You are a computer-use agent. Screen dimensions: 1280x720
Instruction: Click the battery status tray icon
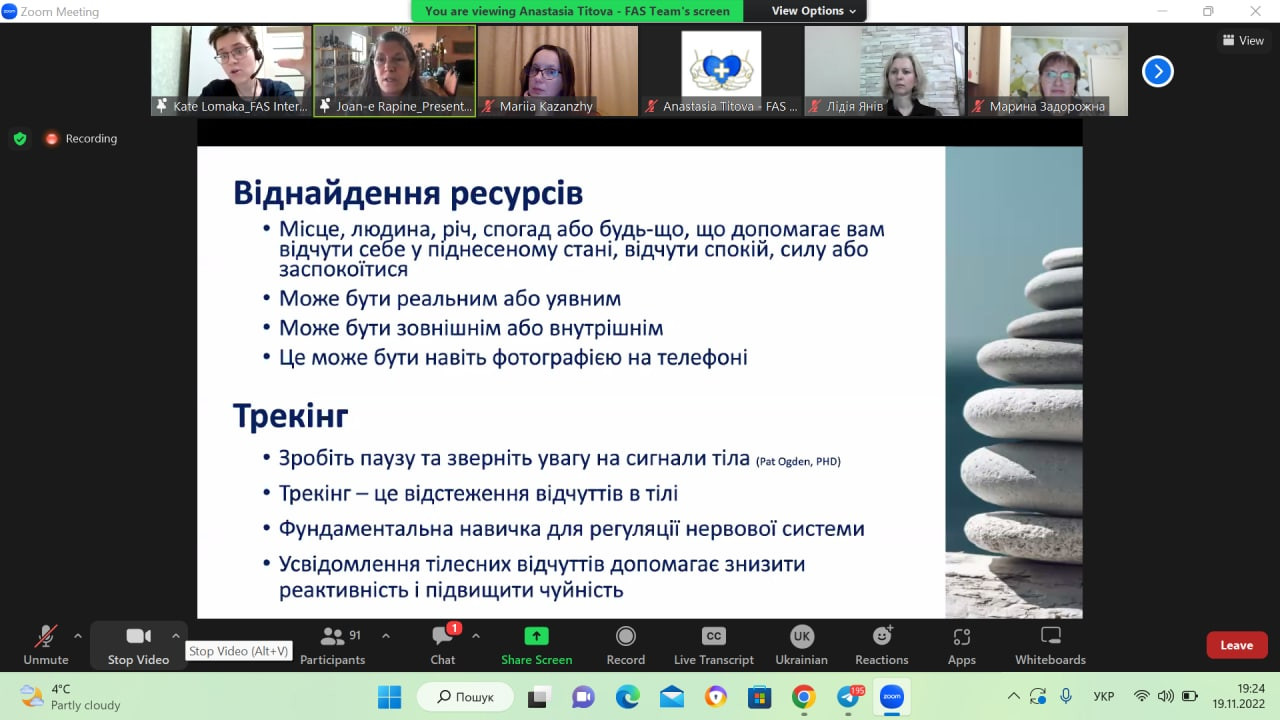click(1190, 696)
